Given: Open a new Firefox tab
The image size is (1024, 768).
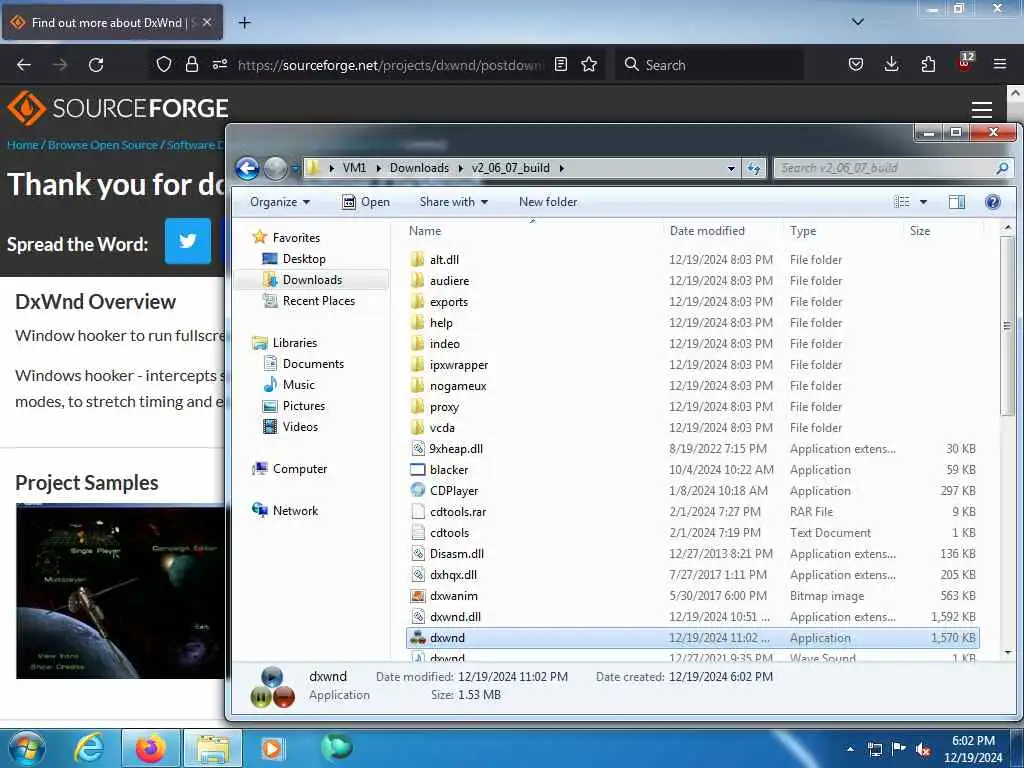Looking at the screenshot, I should tap(244, 22).
